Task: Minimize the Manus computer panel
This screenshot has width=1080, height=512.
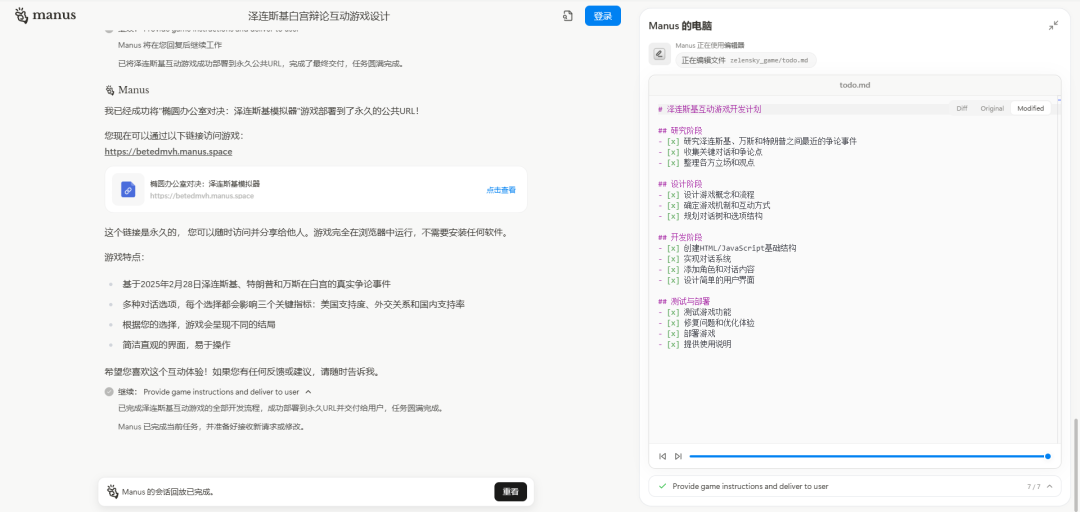Action: coord(1053,25)
